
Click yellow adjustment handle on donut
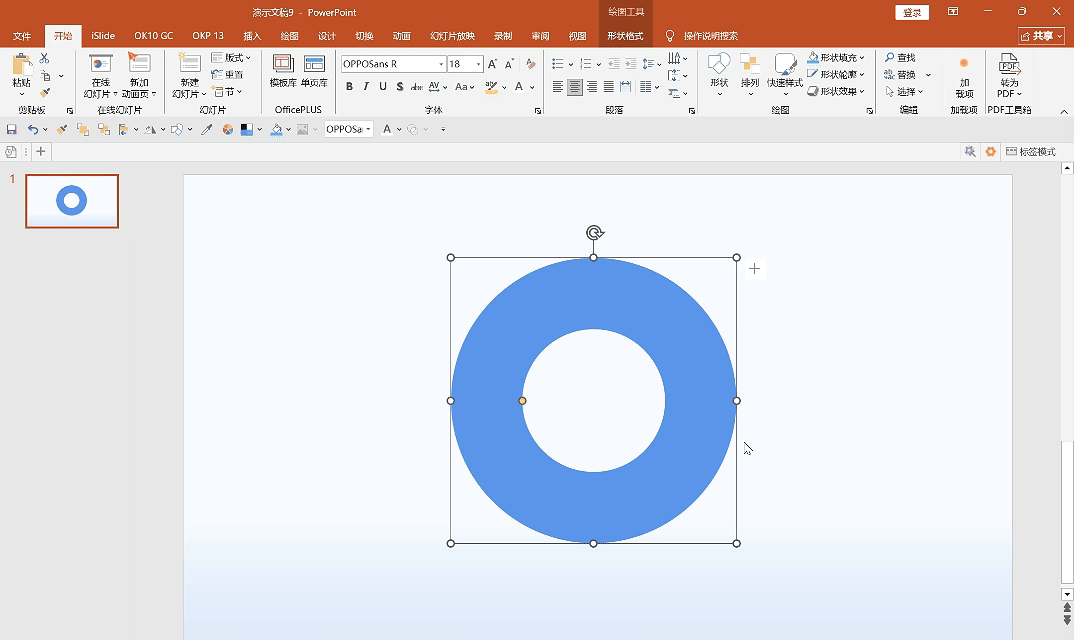522,401
